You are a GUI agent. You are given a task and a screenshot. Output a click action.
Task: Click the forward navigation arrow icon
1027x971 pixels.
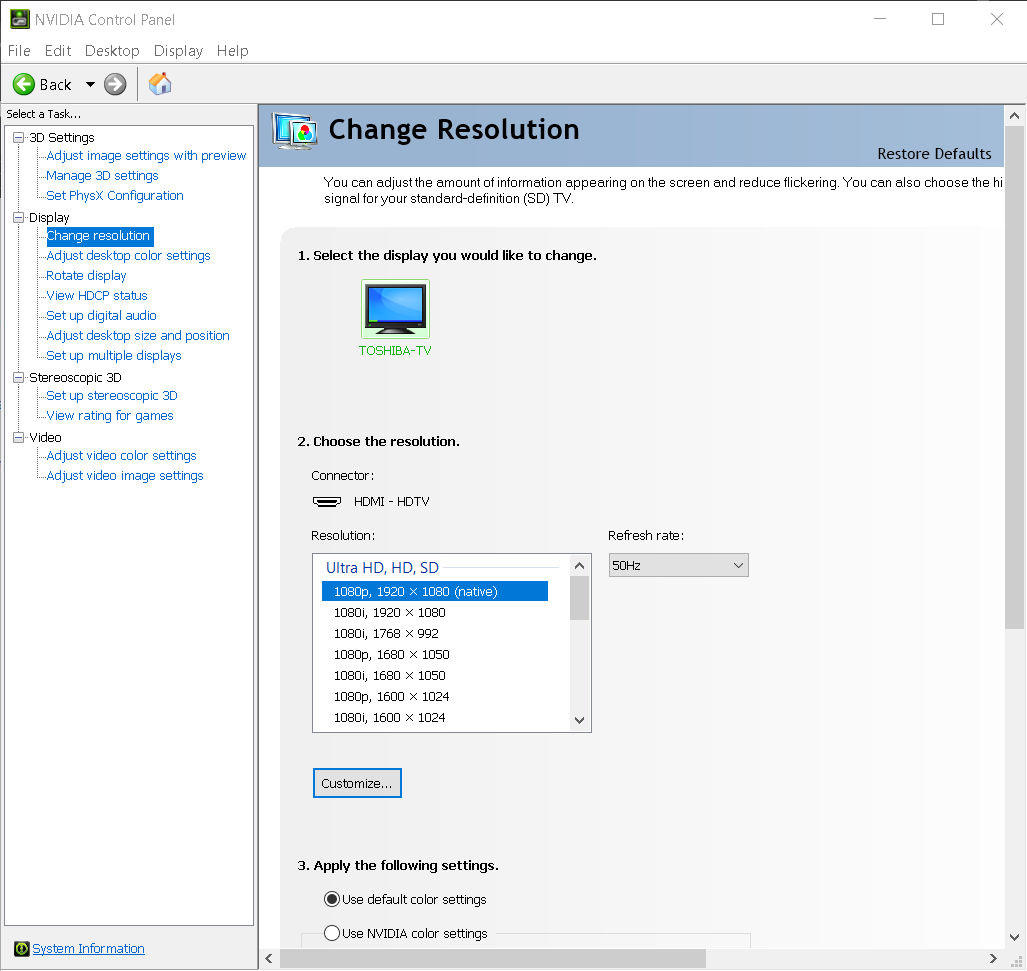[x=114, y=84]
